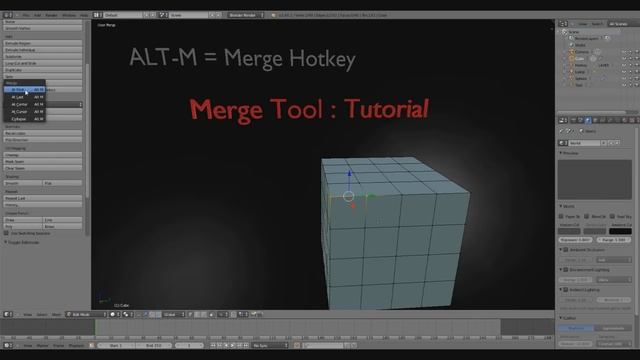The image size is (640, 360).
Task: Click jump to first frame control
Action: coord(213,345)
